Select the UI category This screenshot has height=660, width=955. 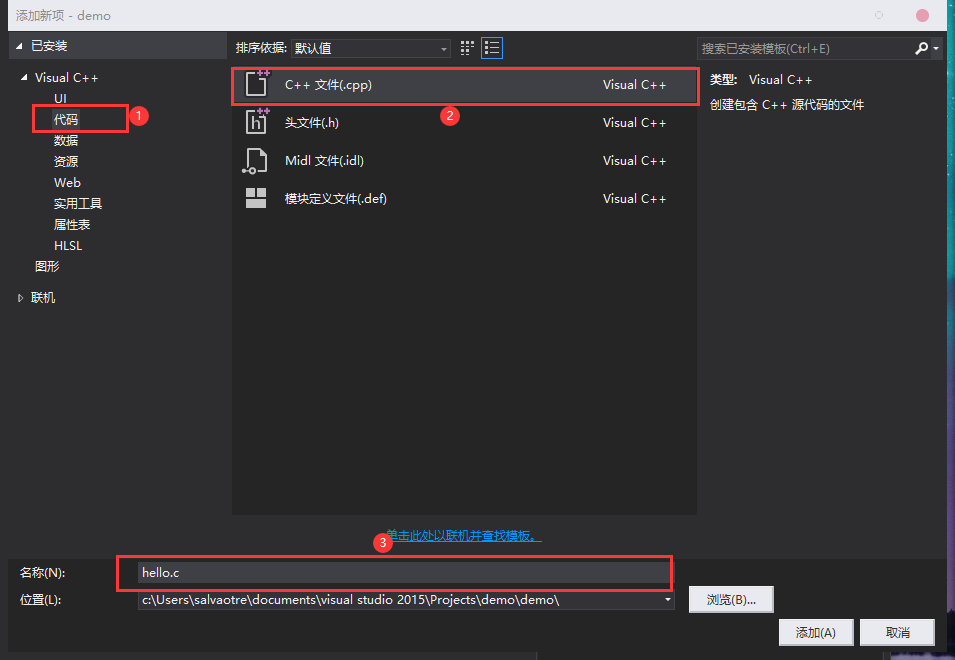60,98
